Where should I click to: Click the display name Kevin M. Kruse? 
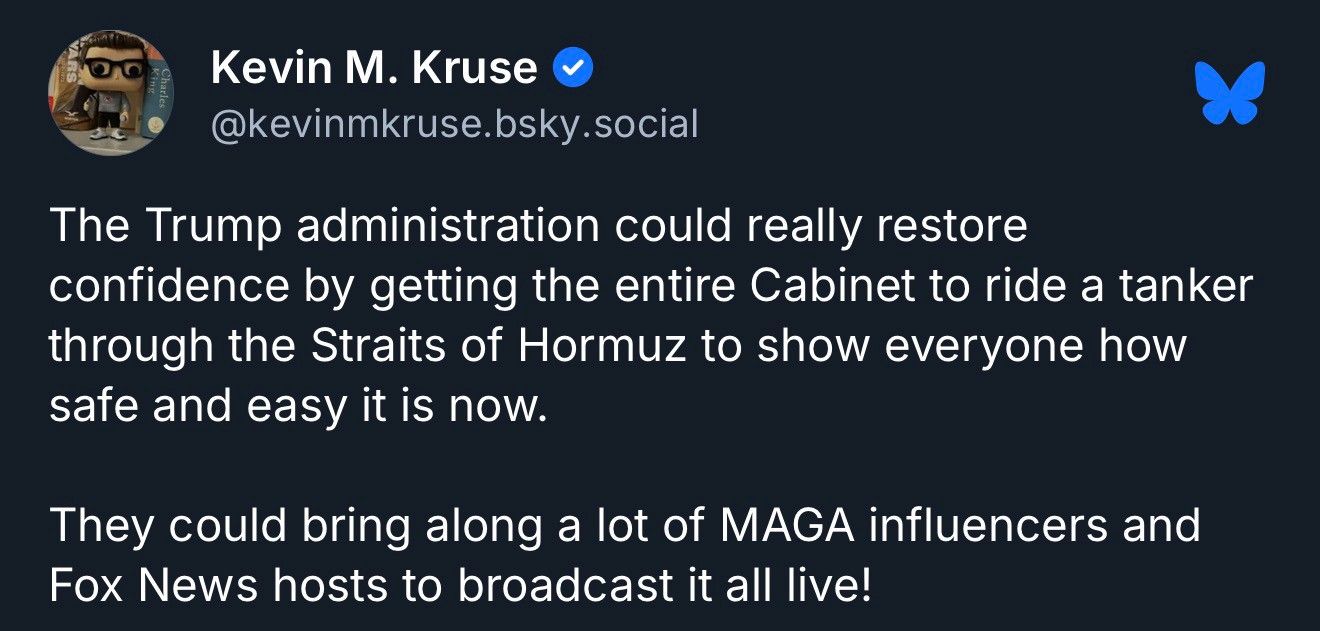374,68
